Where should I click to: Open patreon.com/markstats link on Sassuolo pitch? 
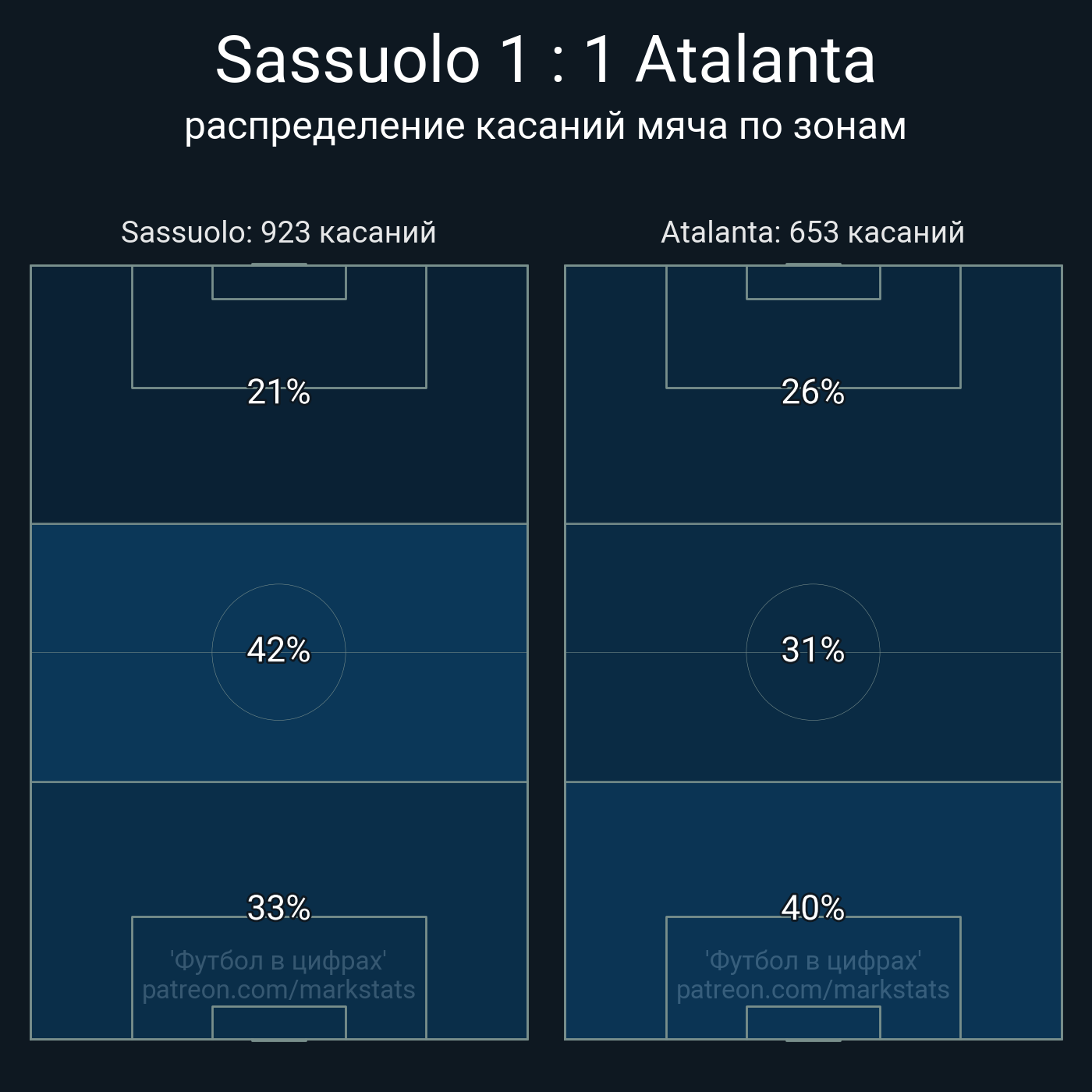[278, 990]
